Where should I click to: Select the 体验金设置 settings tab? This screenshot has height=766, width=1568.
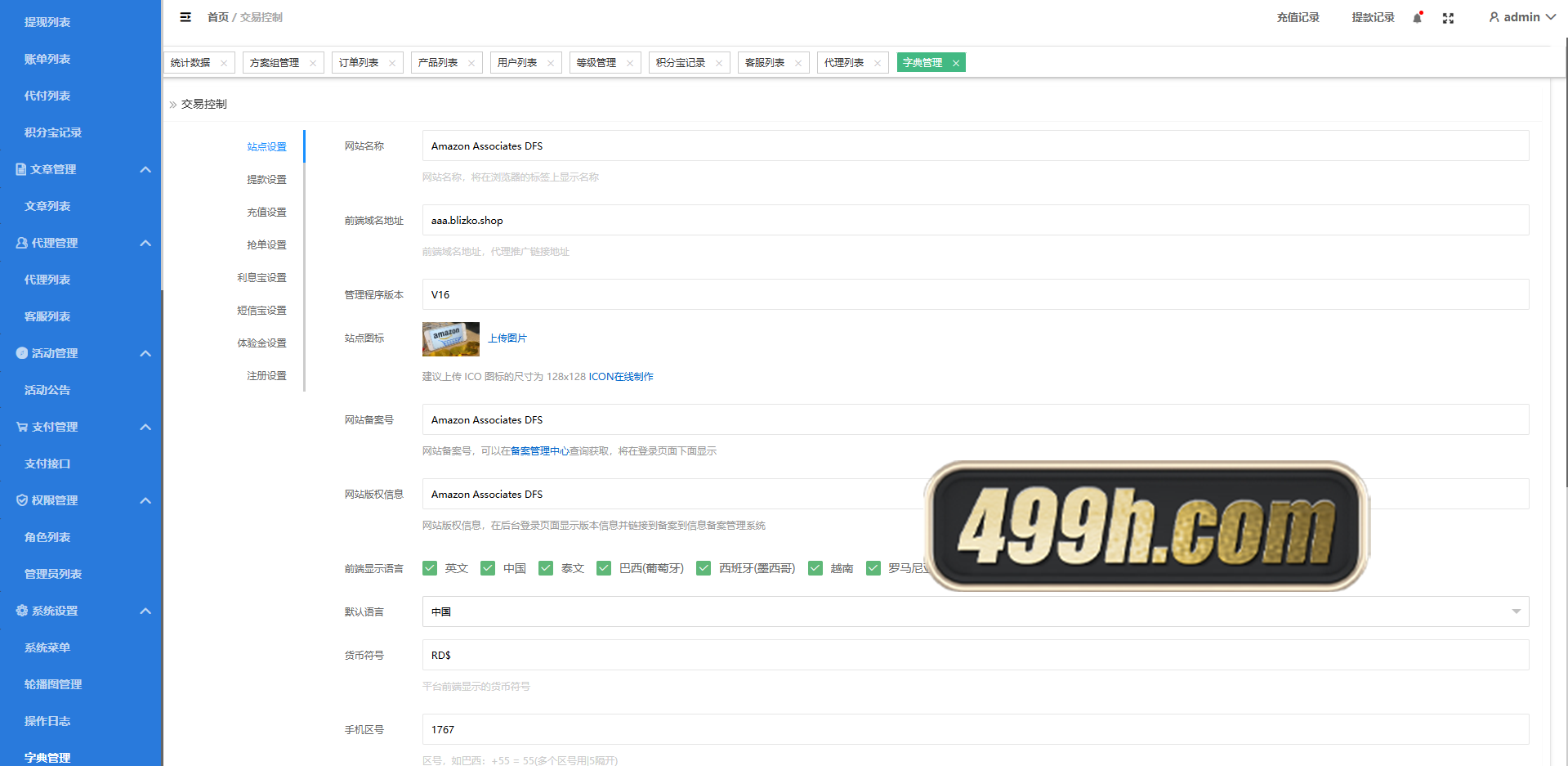(261, 343)
